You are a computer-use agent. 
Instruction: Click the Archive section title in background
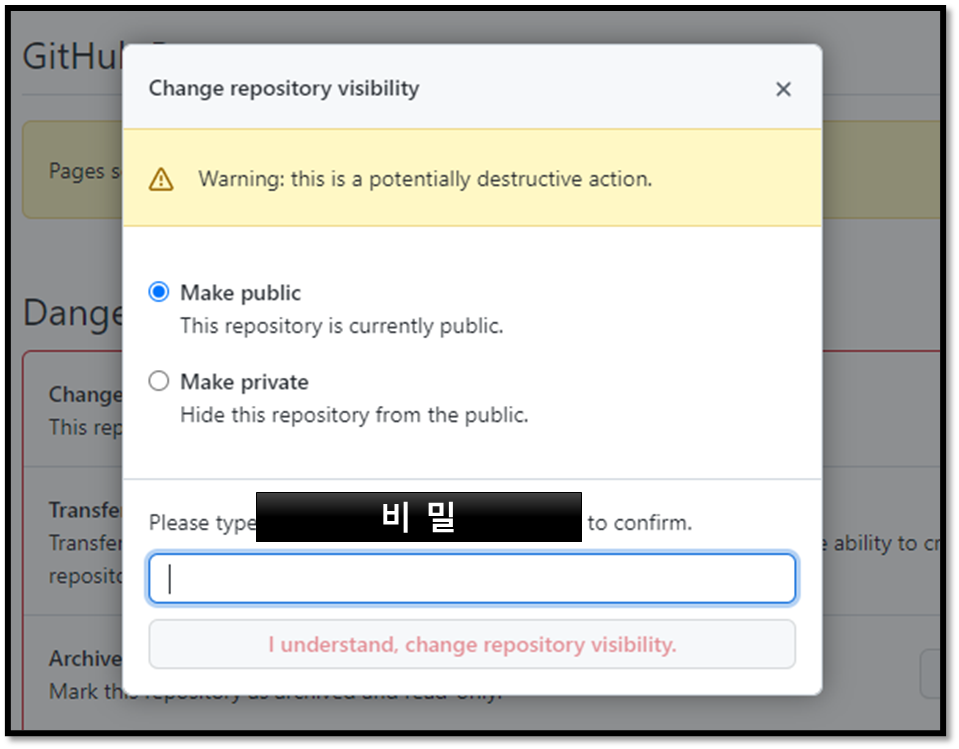86,659
